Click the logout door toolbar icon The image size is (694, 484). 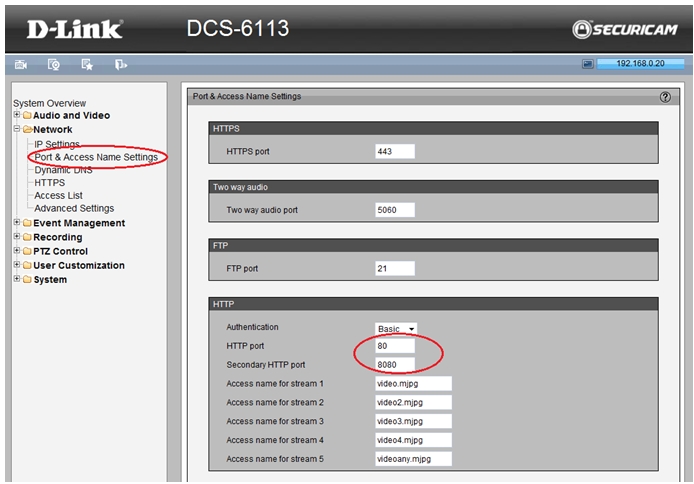point(120,64)
